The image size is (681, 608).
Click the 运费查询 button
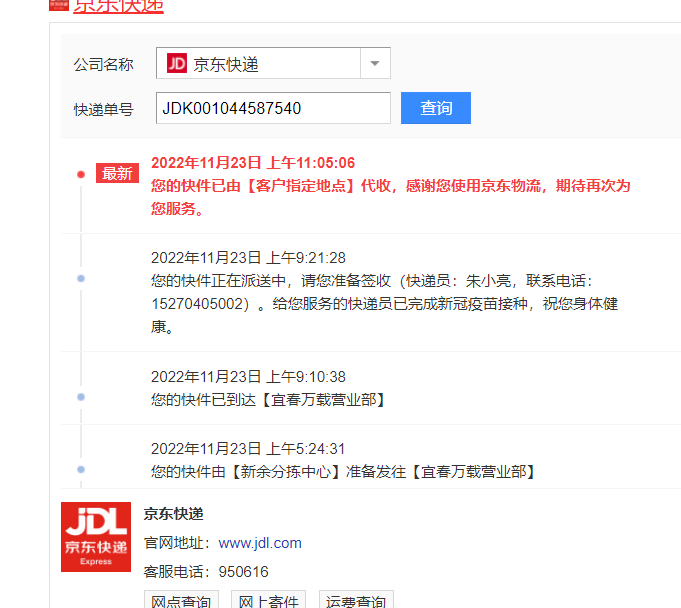point(356,600)
